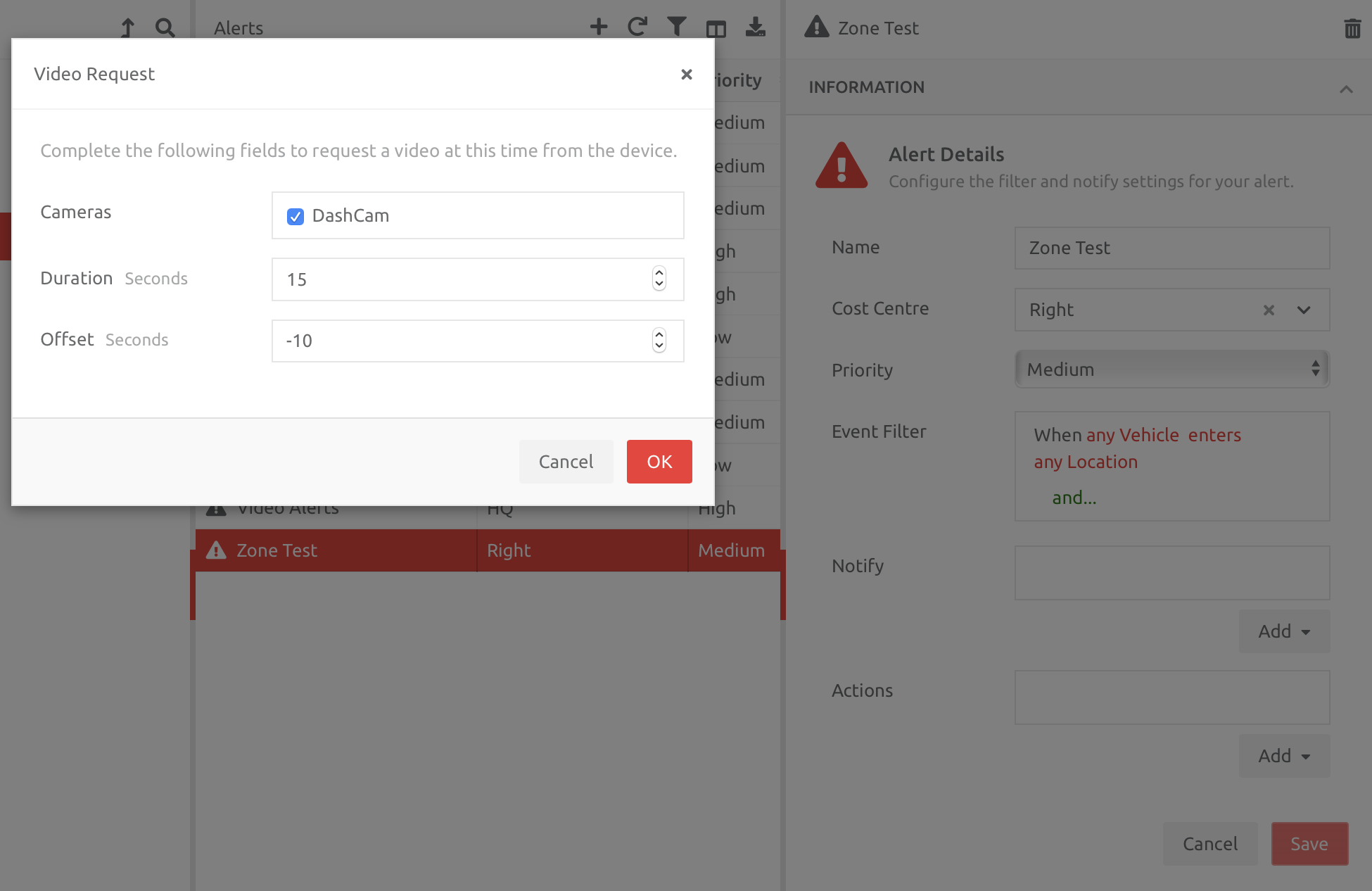Open the column chooser icon
This screenshot has height=891, width=1372.
pos(716,28)
